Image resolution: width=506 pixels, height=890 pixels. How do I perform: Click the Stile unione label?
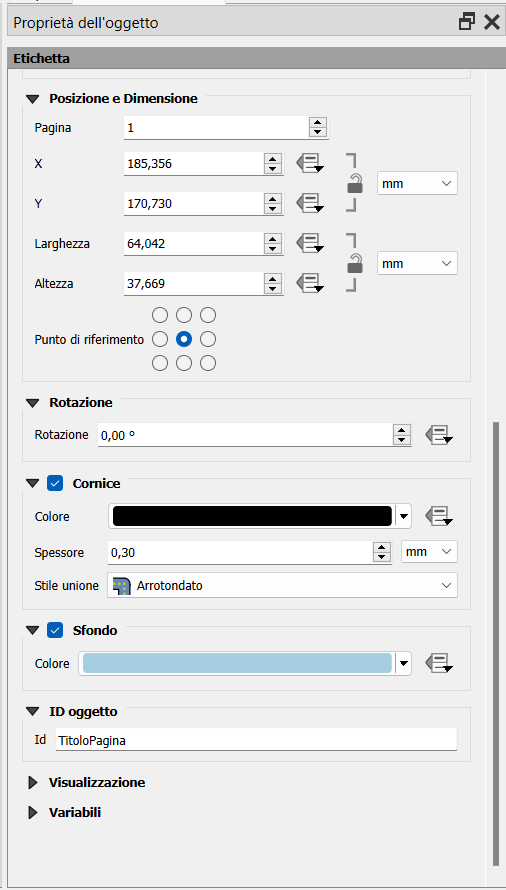point(66,585)
